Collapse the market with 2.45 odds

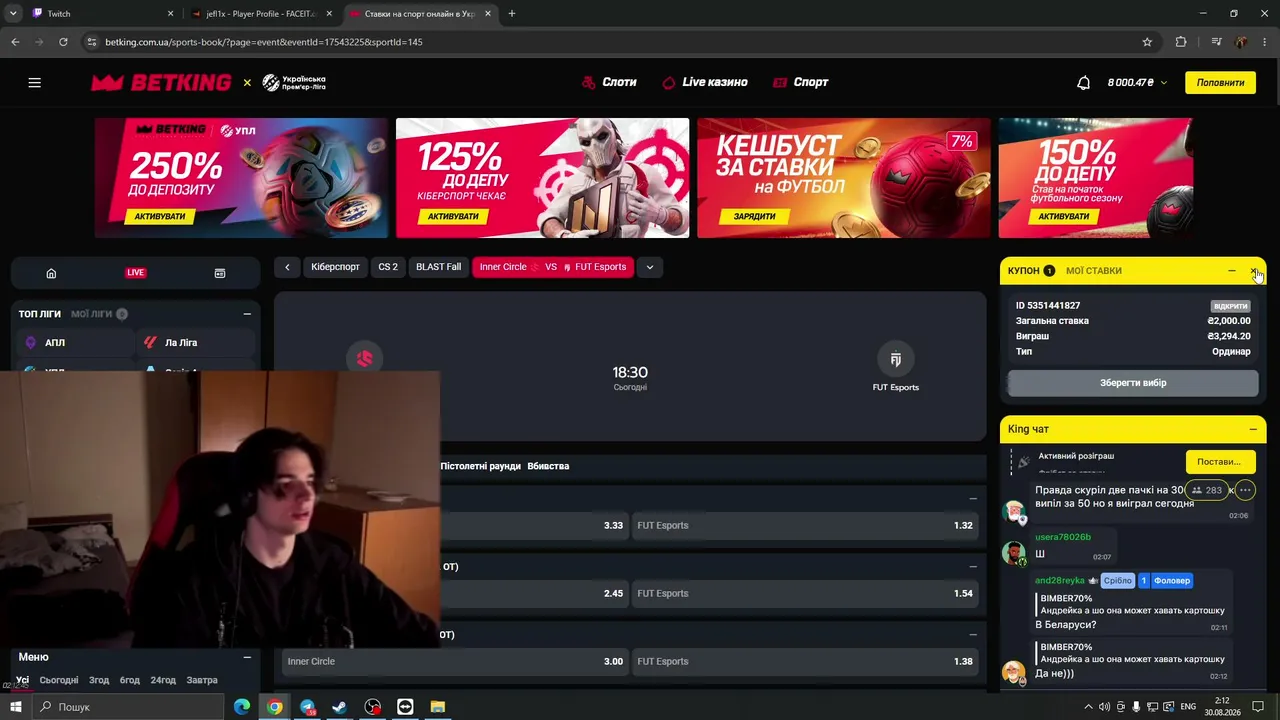973,567
